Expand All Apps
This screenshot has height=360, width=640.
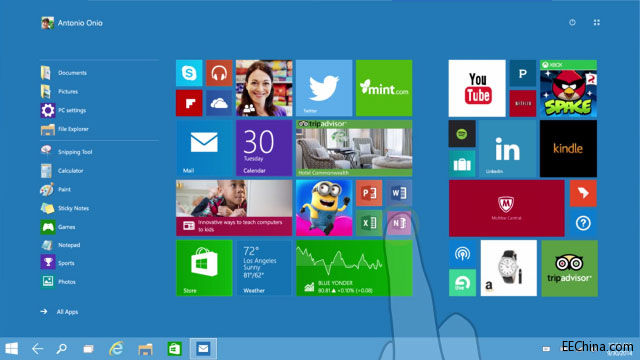tap(60, 312)
